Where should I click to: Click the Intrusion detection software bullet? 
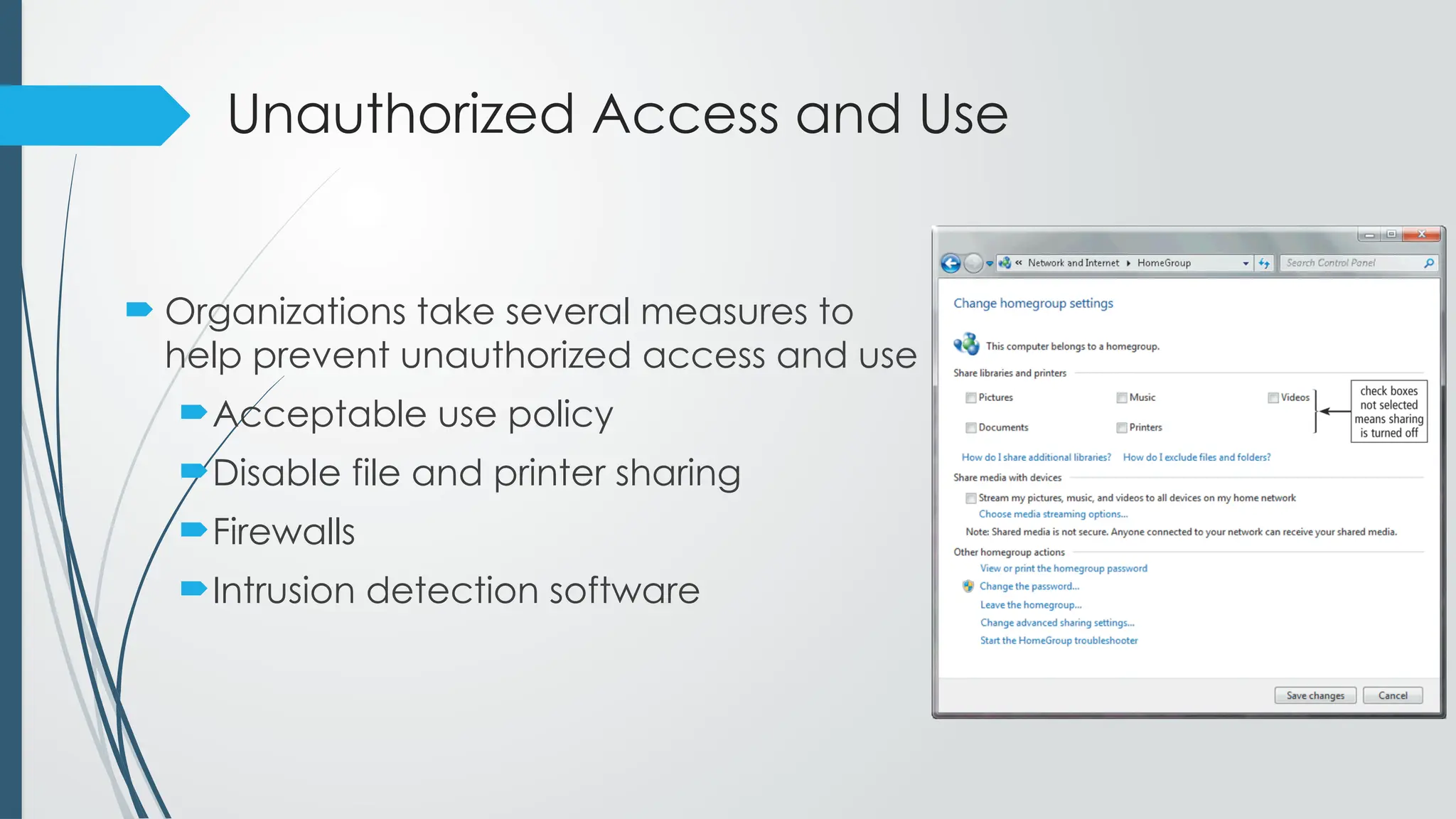coord(456,591)
